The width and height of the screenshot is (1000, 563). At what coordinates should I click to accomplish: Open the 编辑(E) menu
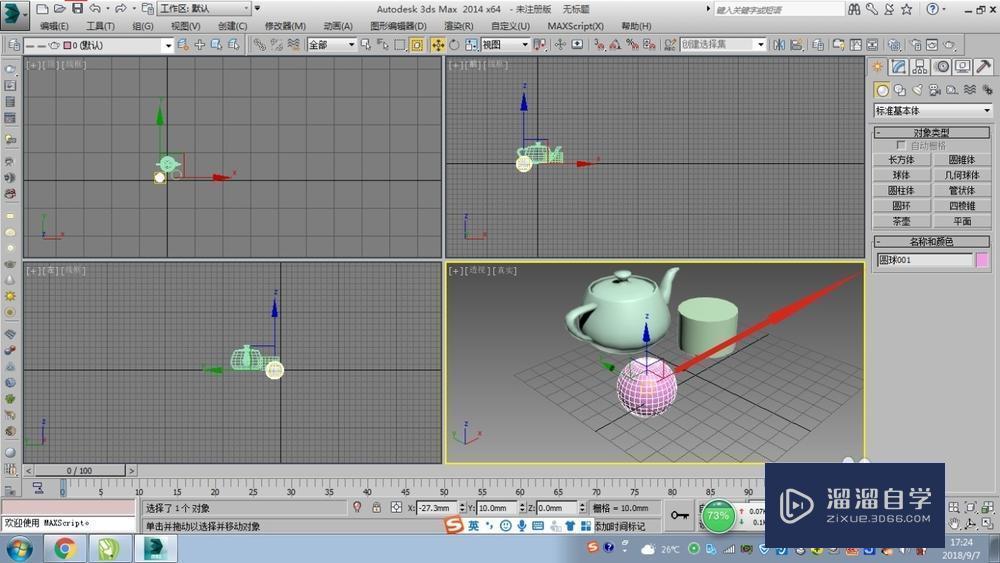point(54,26)
